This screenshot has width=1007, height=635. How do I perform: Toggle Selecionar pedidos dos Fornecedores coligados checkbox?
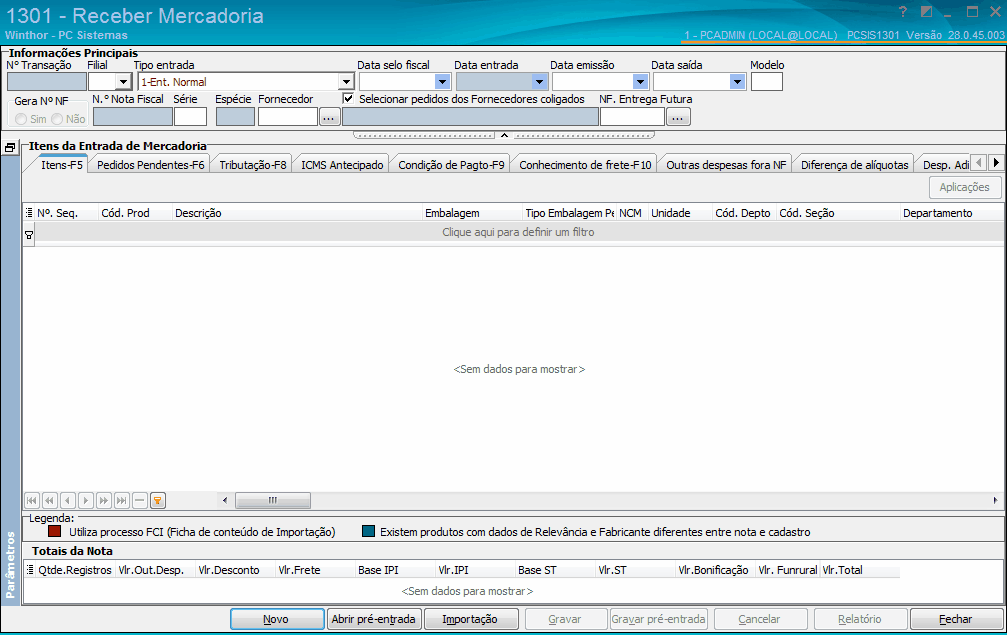pos(348,99)
